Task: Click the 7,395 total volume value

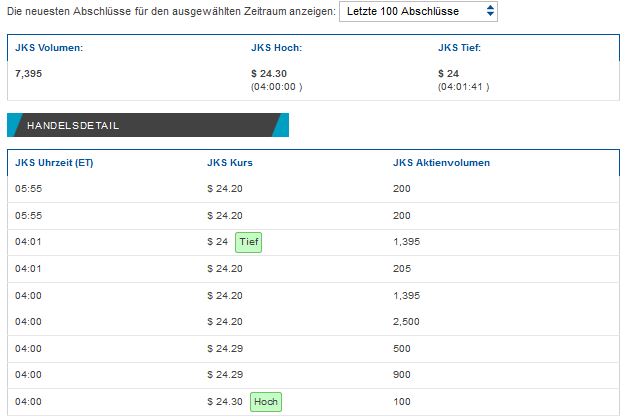Action: point(29,74)
